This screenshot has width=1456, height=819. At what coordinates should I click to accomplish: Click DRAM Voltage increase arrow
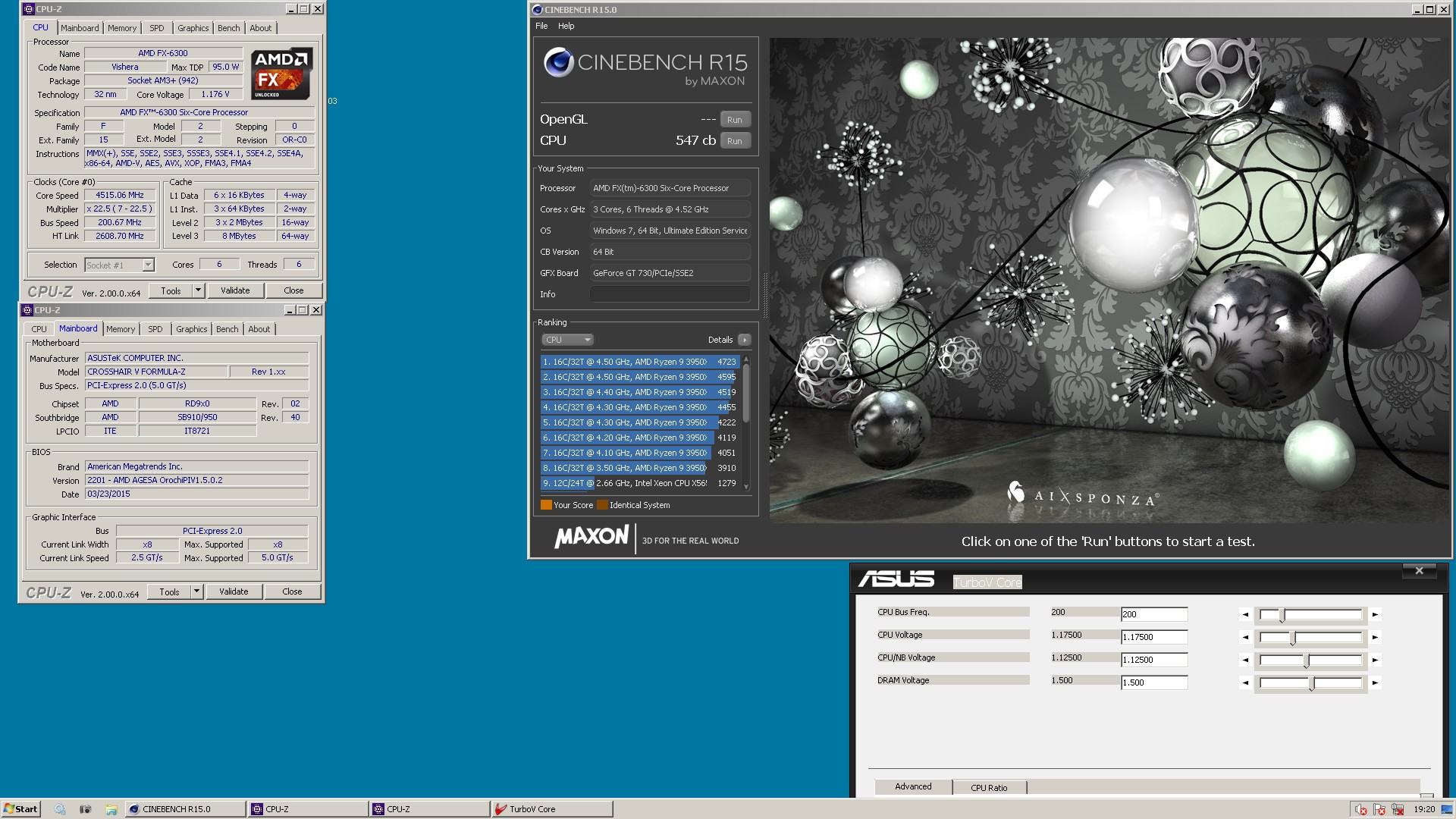click(x=1375, y=682)
